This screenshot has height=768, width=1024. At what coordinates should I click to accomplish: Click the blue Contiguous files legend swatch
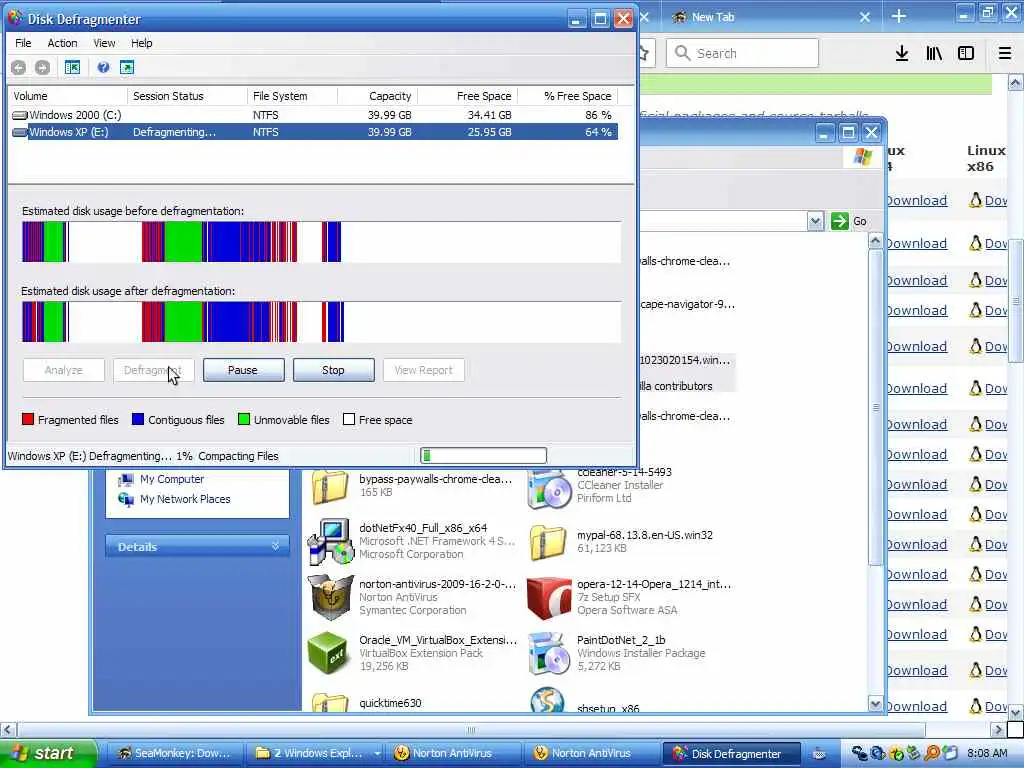point(138,419)
